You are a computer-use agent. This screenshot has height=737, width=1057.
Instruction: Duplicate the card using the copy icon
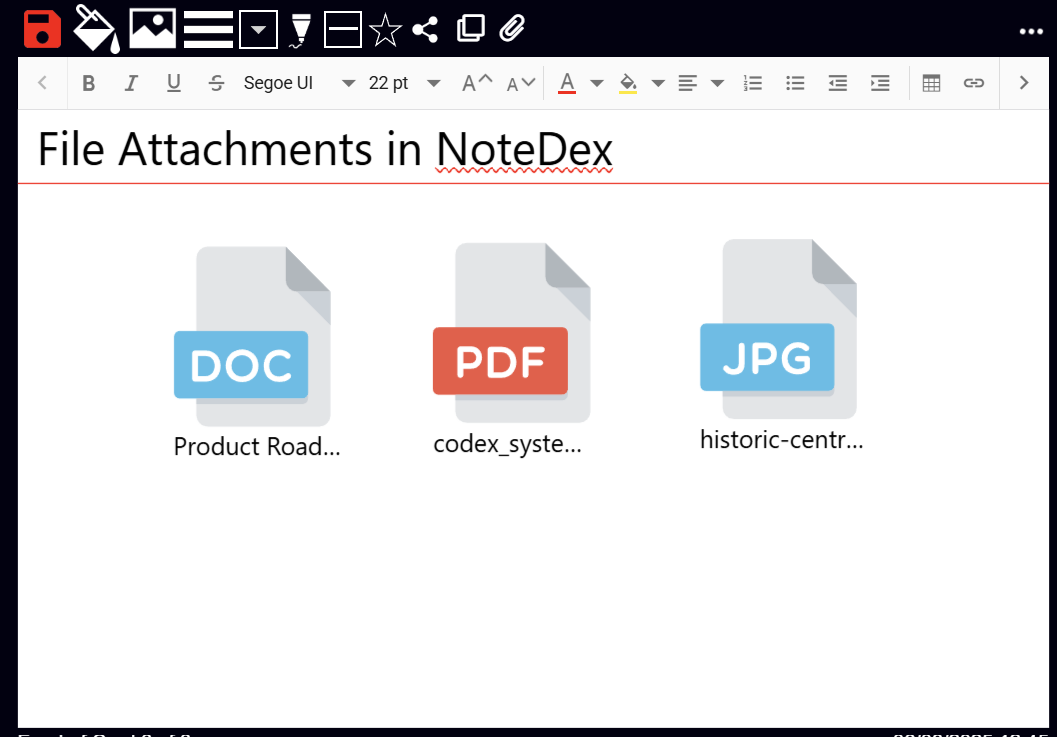[471, 28]
